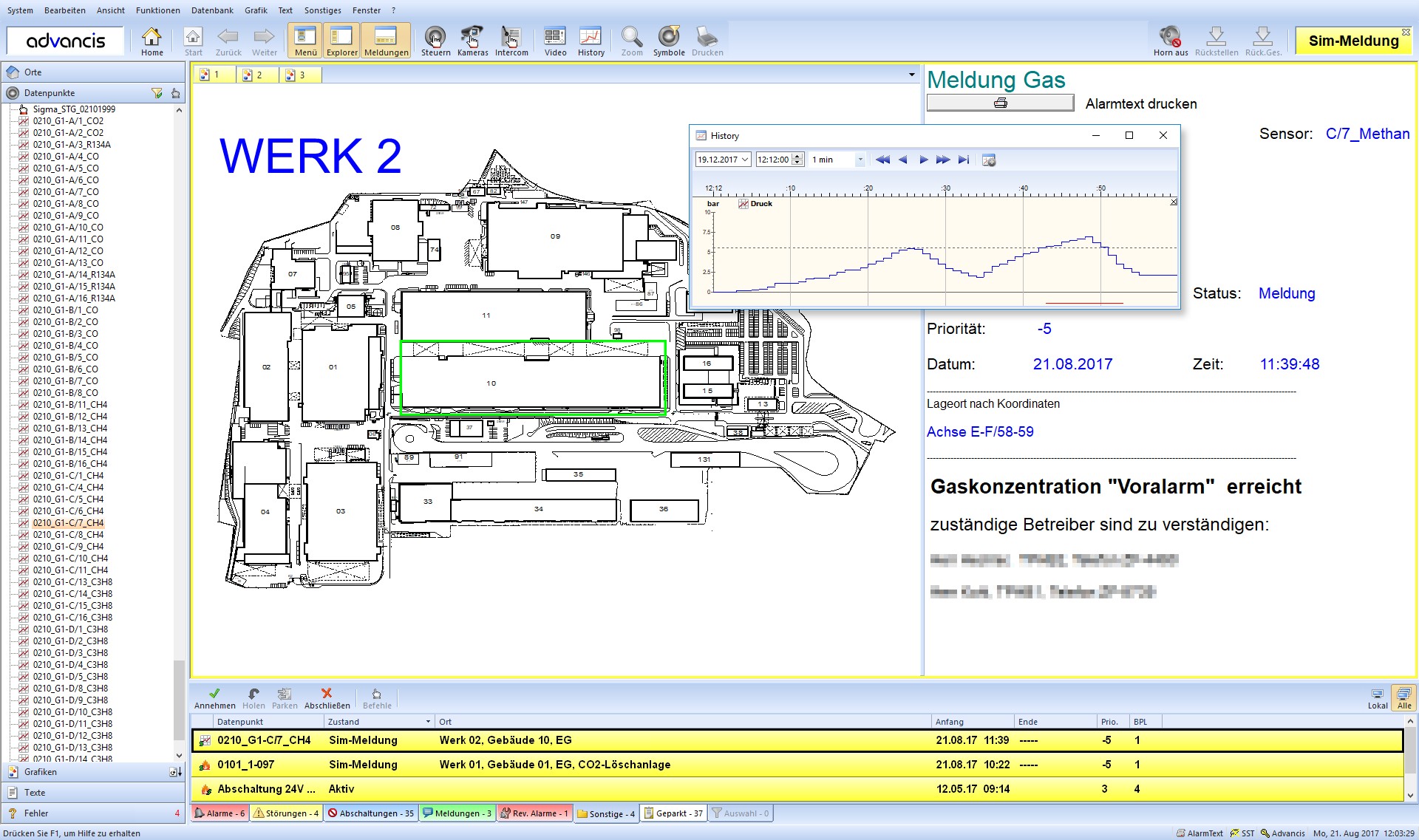The width and height of the screenshot is (1419, 840).
Task: Go forward with the Weiter arrow
Action: 264,41
